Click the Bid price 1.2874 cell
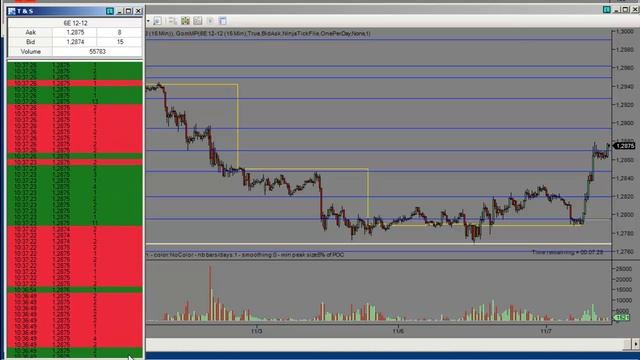Image resolution: width=640 pixels, height=360 pixels. [x=75, y=42]
